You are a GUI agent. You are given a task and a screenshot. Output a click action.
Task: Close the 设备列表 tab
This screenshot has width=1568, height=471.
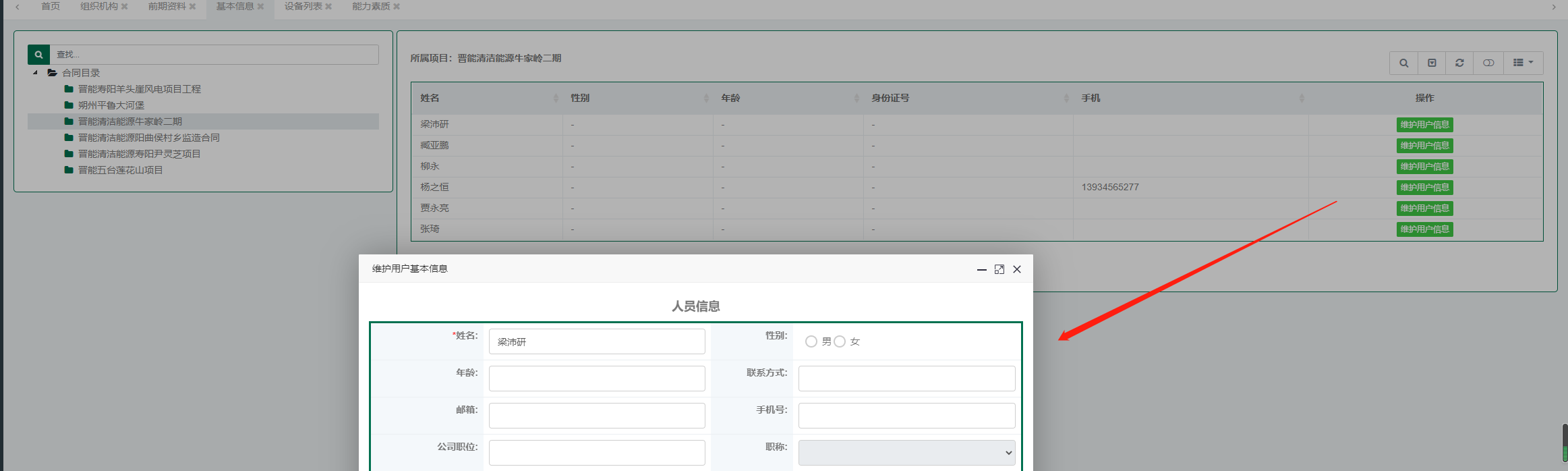(x=329, y=7)
